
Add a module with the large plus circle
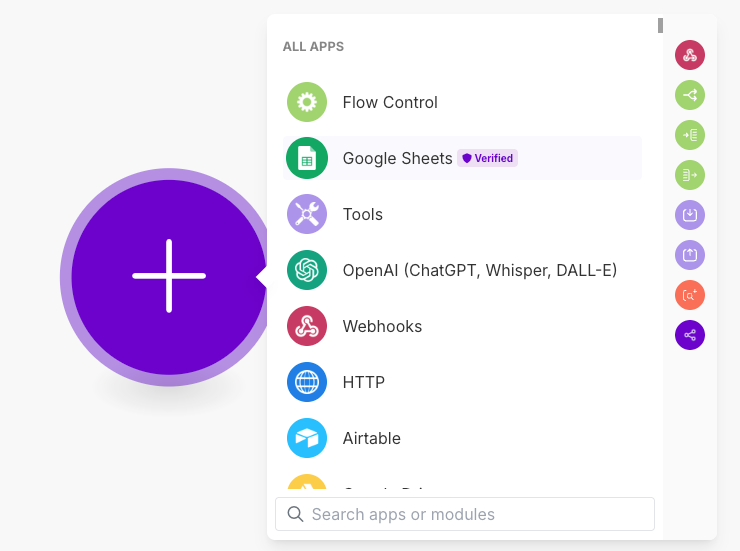[168, 277]
